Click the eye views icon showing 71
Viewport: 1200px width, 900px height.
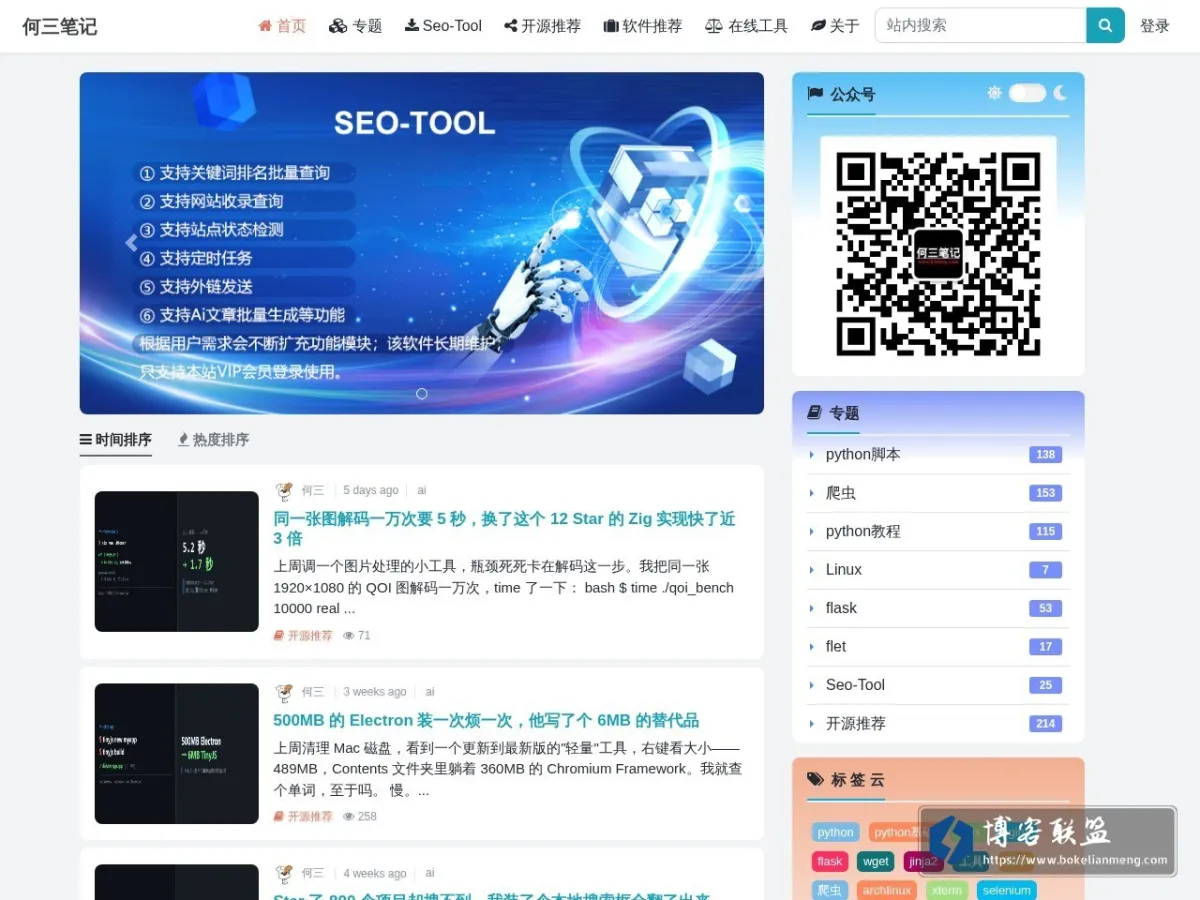(x=349, y=635)
